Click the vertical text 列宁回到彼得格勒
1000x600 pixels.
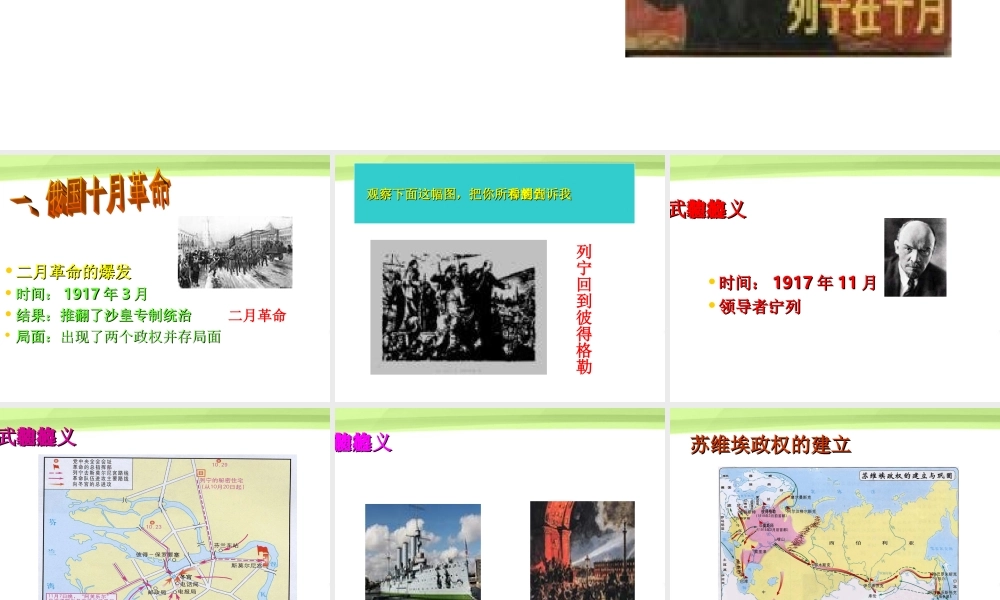pos(584,309)
